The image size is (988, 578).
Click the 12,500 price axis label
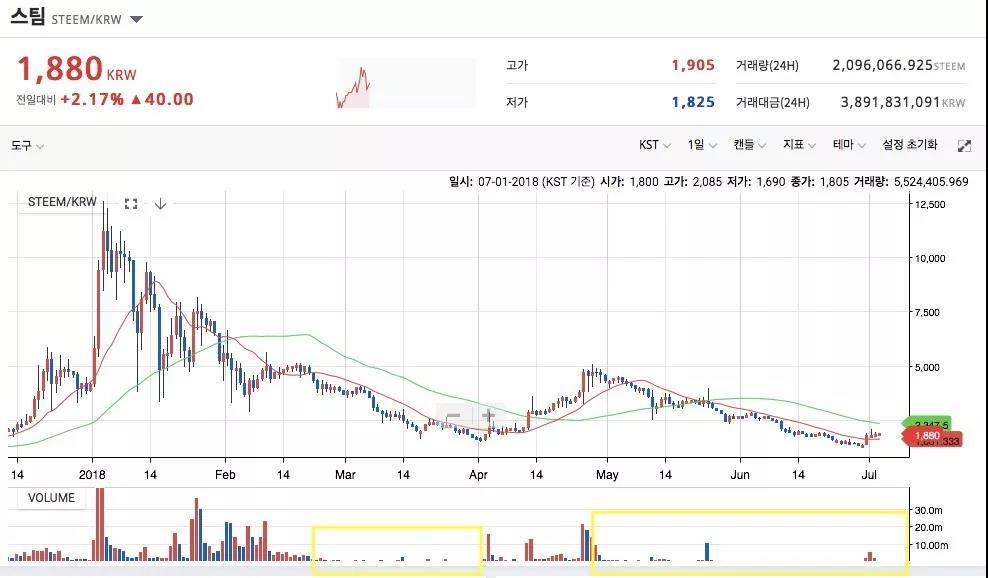point(929,204)
